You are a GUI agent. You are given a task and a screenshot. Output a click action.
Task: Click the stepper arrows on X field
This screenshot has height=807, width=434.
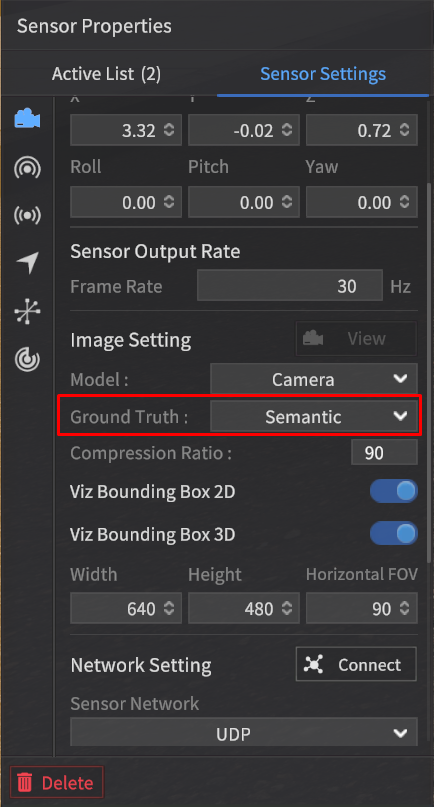coord(169,130)
